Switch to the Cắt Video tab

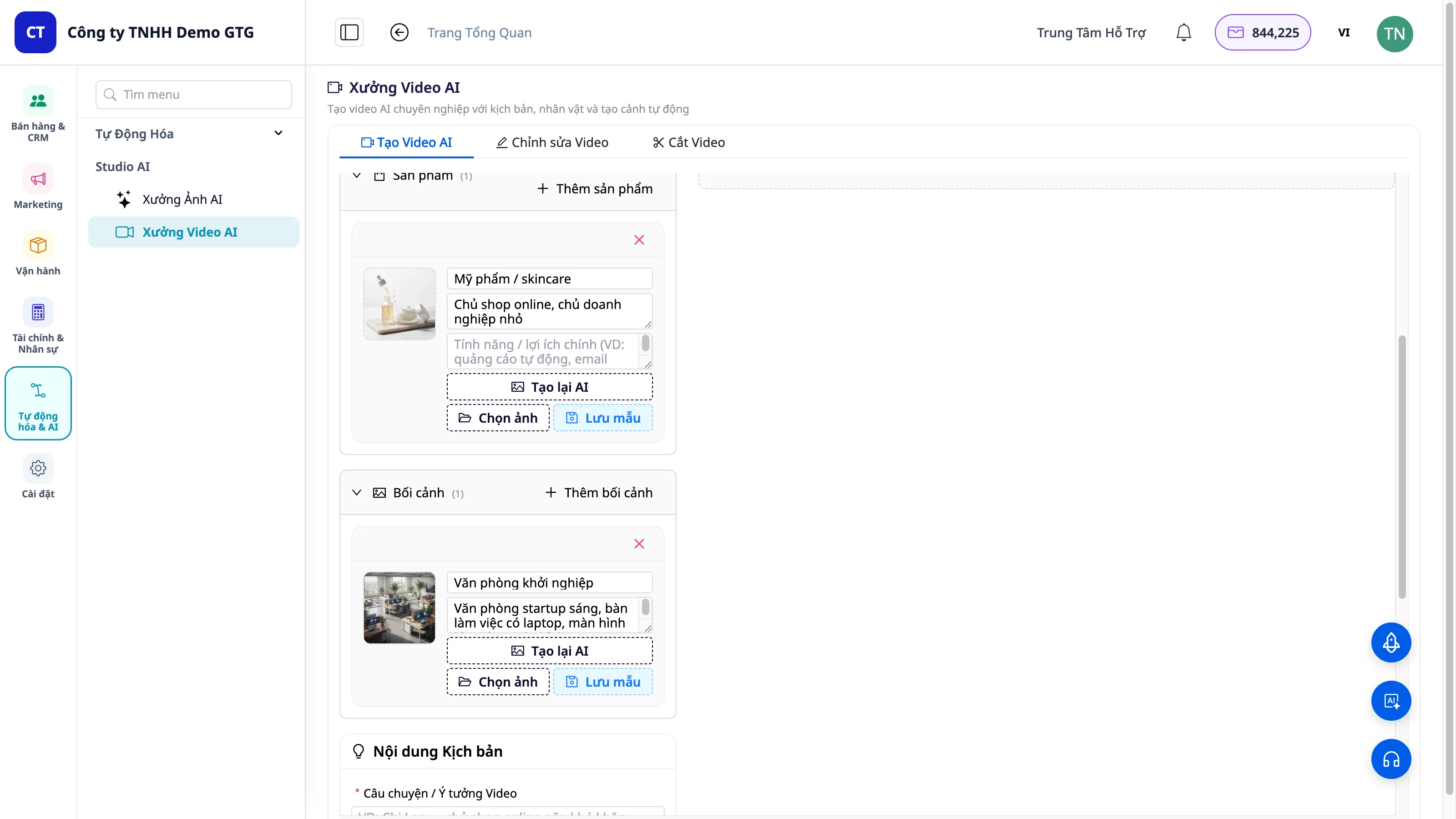click(688, 142)
